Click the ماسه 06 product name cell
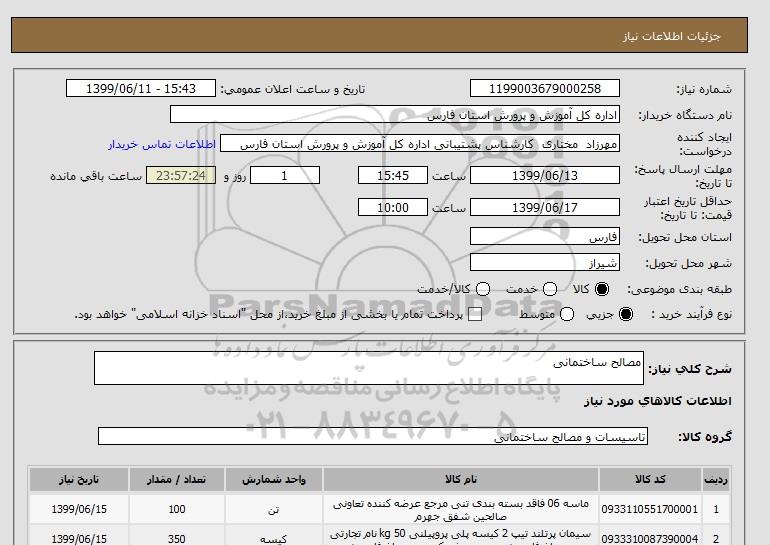770x545 pixels. [461, 510]
